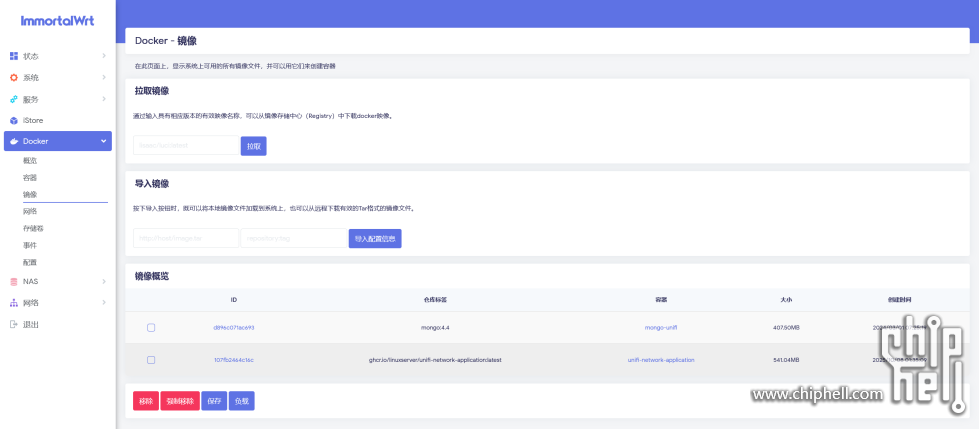This screenshot has width=979, height=429.
Task: Click the 退出 logout icon
Action: point(14,324)
